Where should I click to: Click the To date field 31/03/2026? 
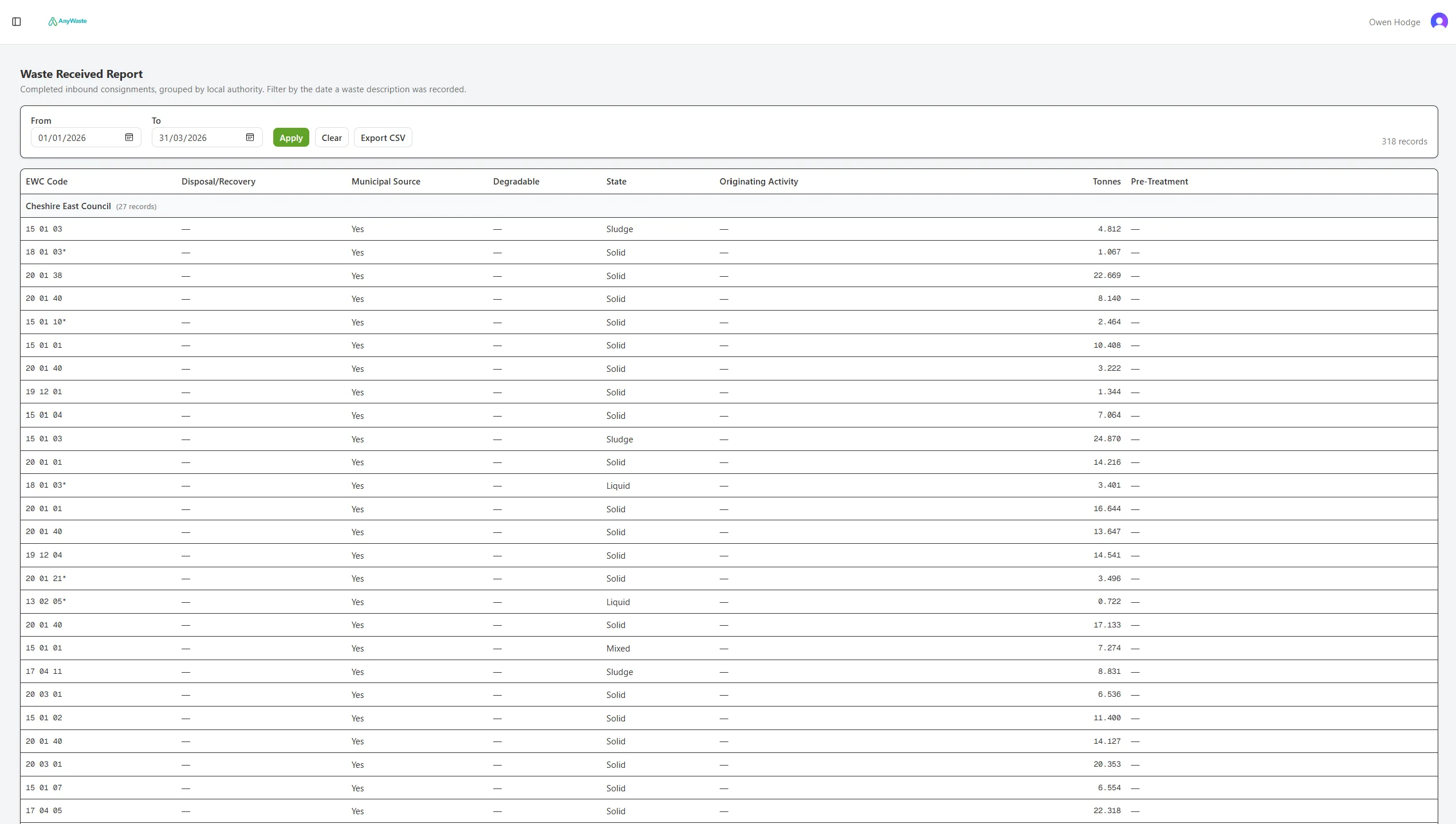pyautogui.click(x=207, y=138)
